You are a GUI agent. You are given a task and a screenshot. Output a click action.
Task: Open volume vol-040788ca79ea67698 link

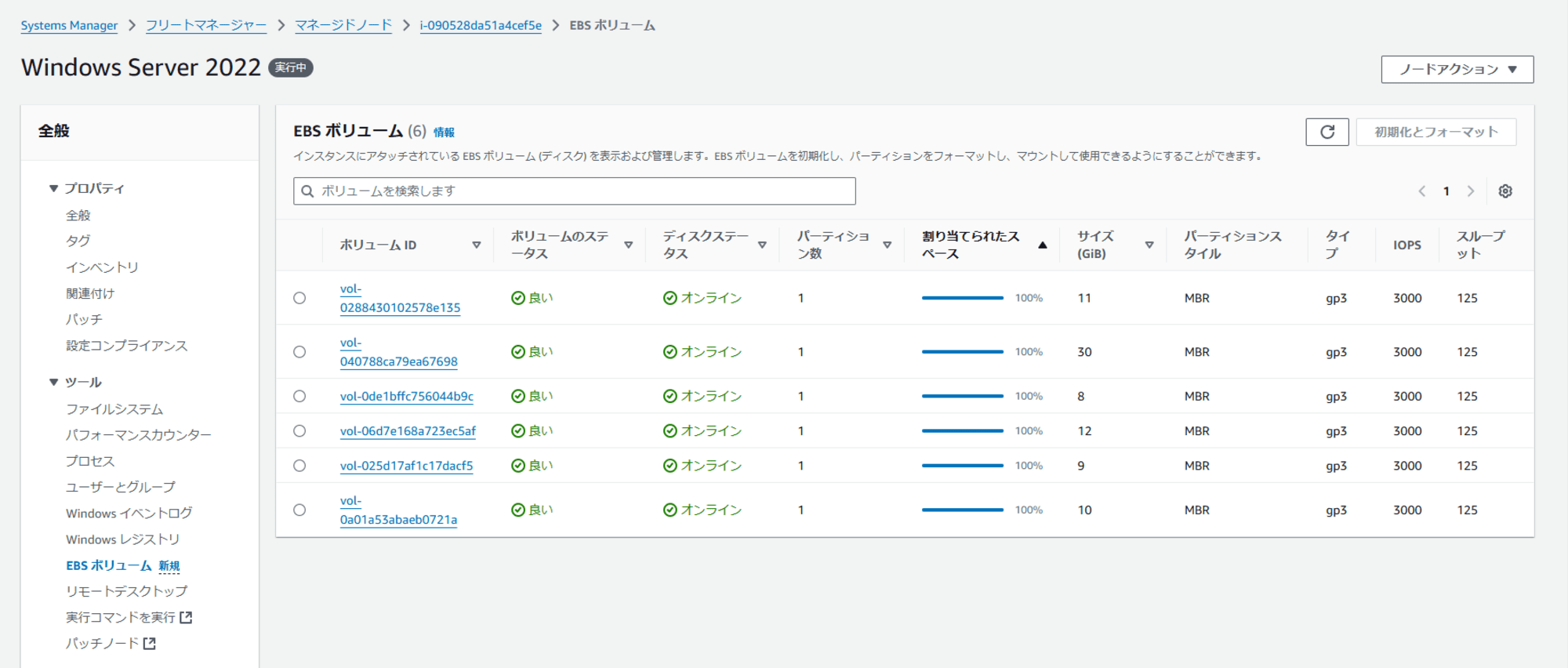398,353
